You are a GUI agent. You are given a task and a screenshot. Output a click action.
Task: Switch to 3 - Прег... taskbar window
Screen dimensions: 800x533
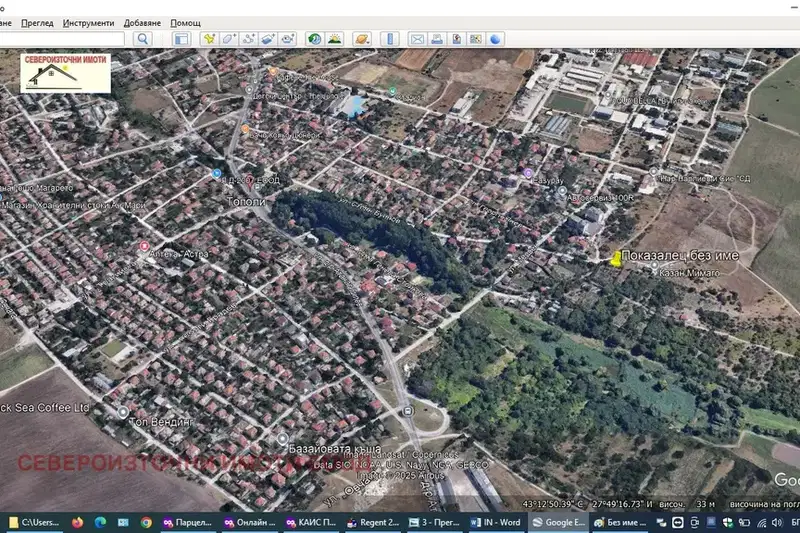pos(434,522)
